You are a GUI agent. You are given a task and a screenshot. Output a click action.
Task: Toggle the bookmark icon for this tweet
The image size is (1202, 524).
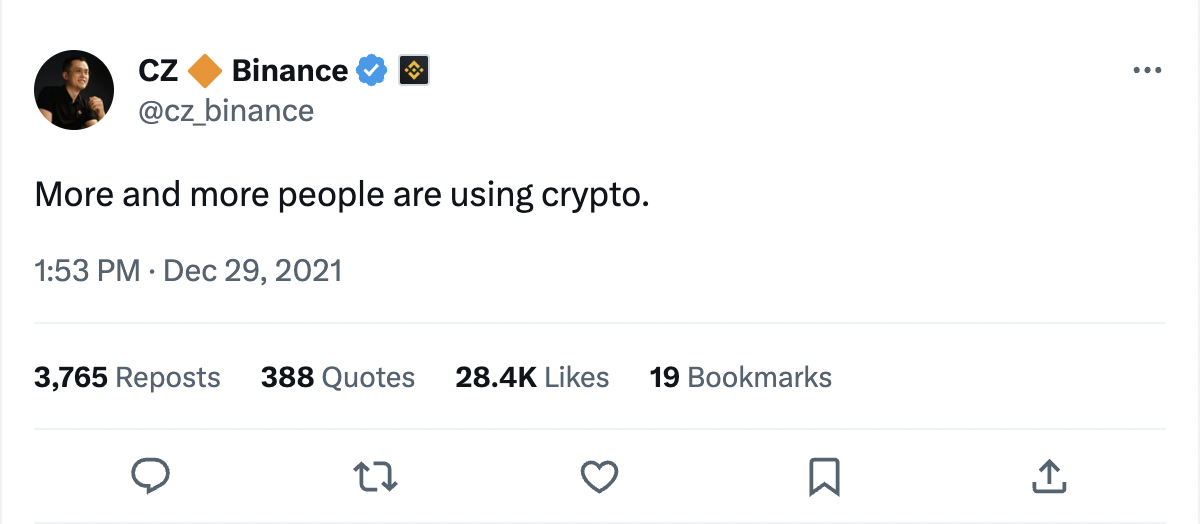(x=823, y=476)
